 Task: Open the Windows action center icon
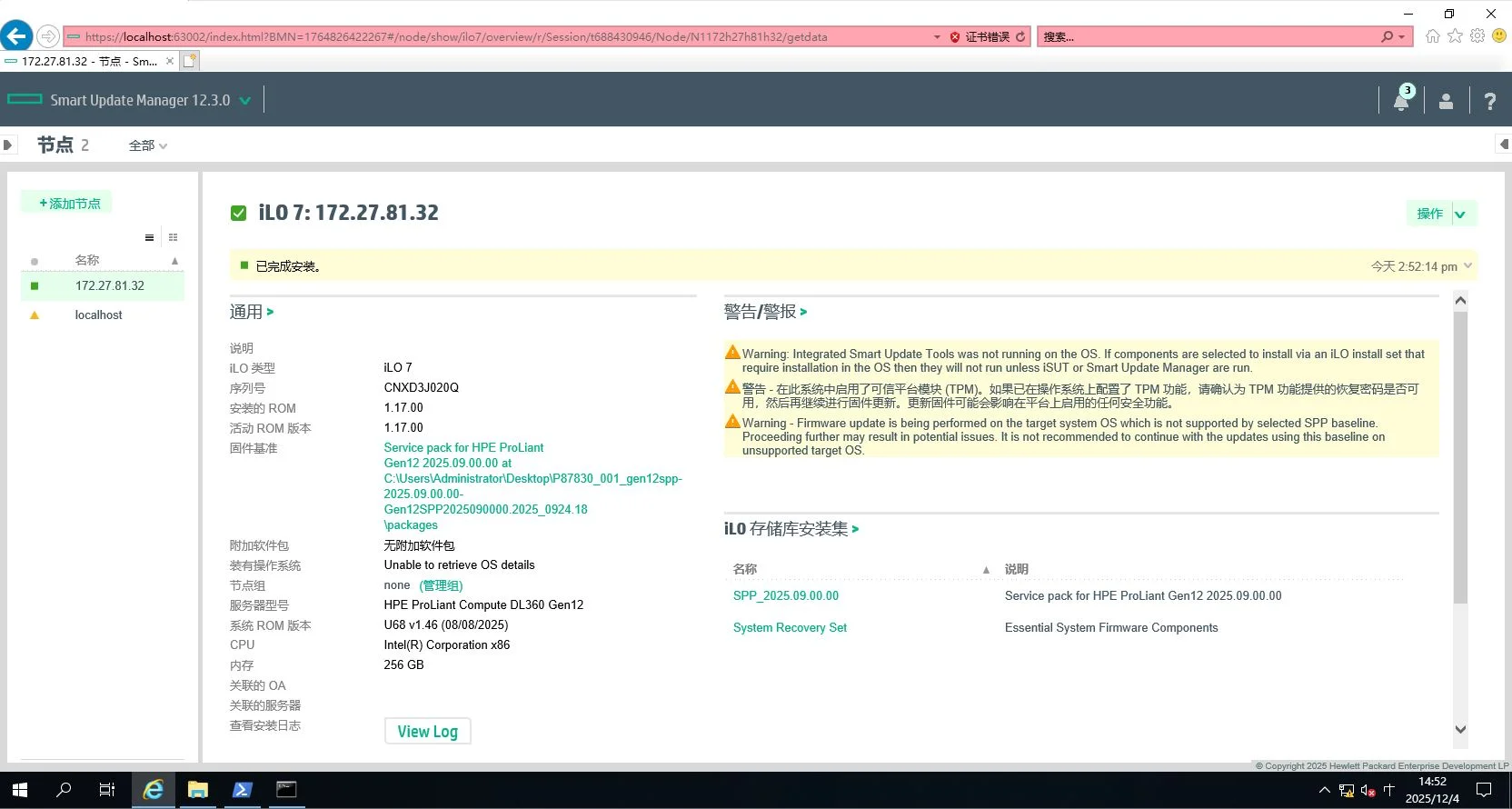pos(1484,790)
